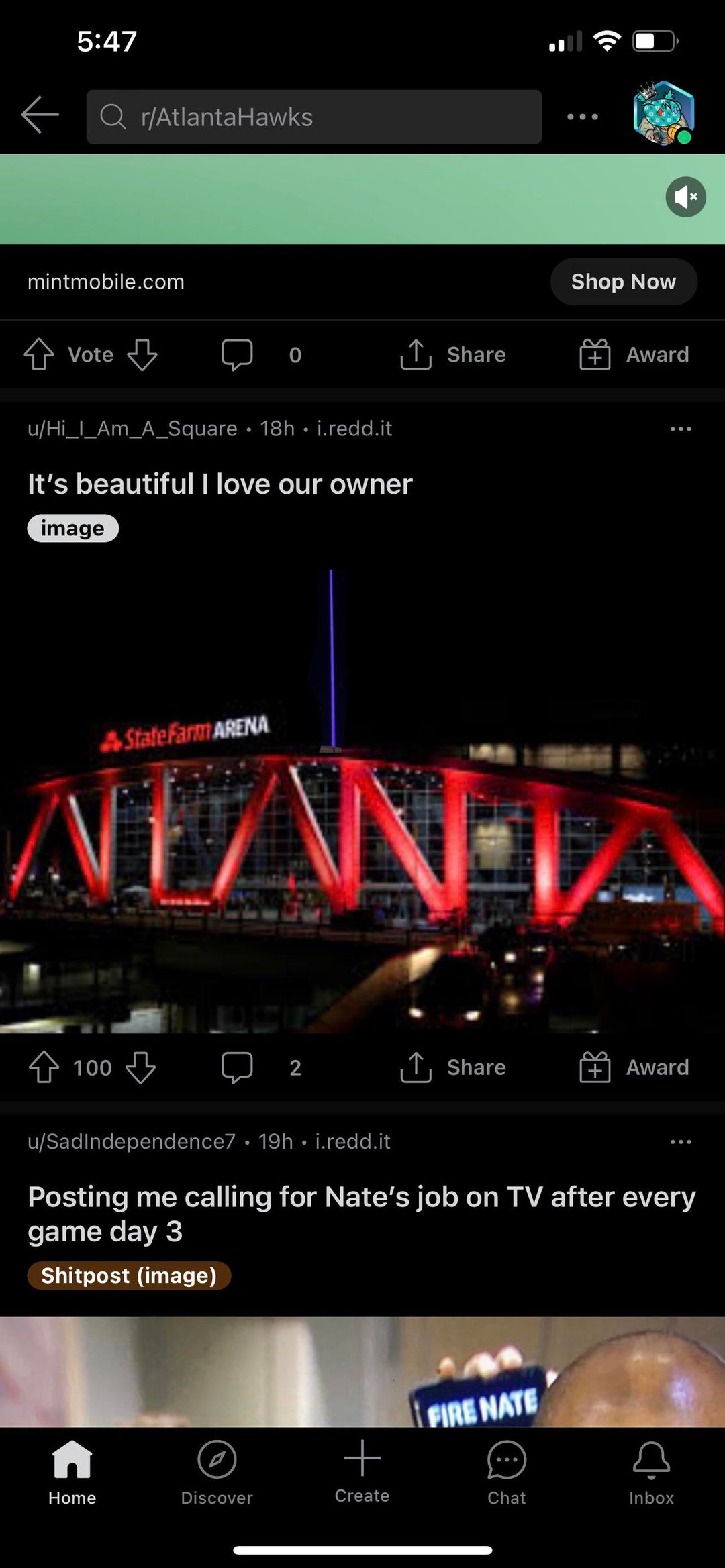
Task: Upvote the State Farm Arena post
Action: (x=44, y=1067)
